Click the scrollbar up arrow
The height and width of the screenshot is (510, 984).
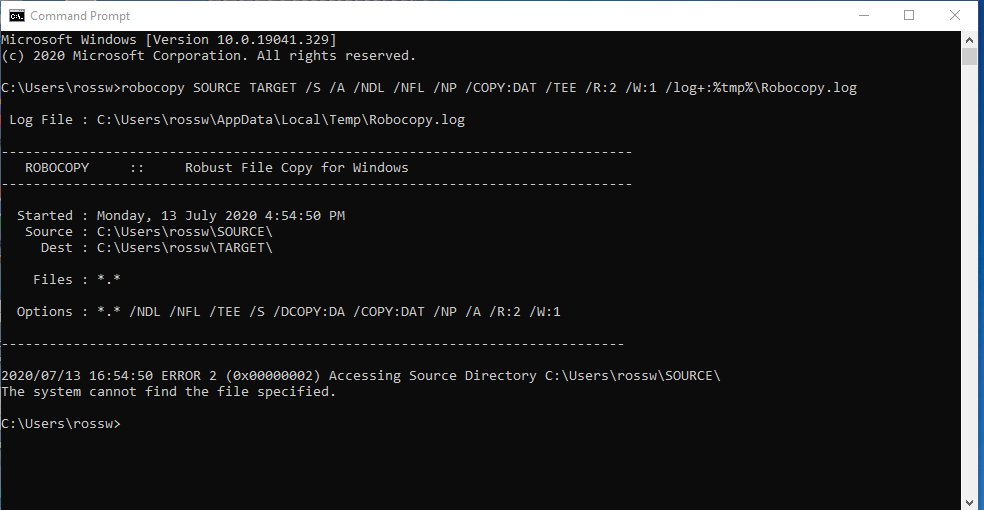pos(969,38)
